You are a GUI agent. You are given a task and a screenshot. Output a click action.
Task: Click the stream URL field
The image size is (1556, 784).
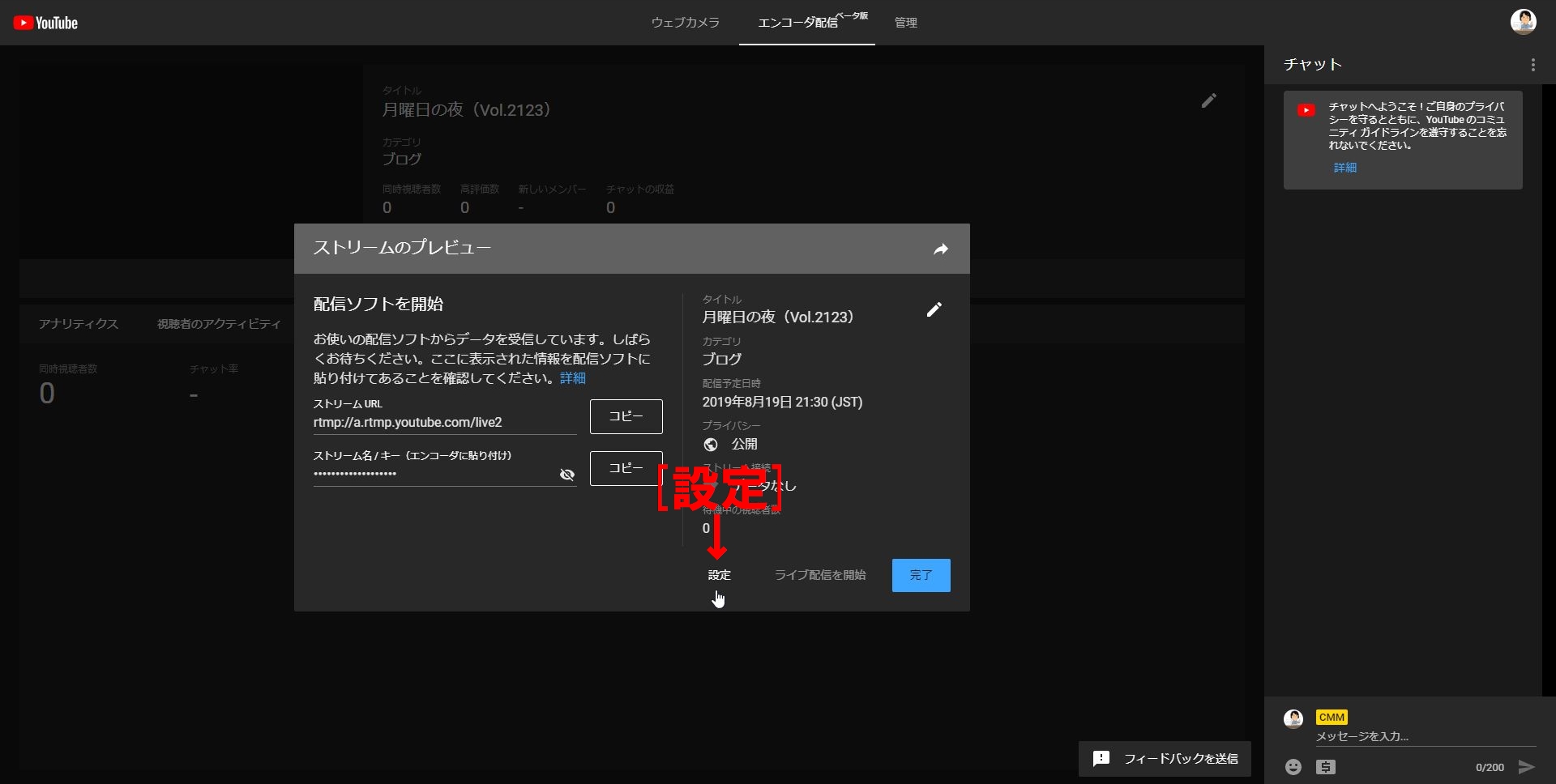click(x=445, y=423)
